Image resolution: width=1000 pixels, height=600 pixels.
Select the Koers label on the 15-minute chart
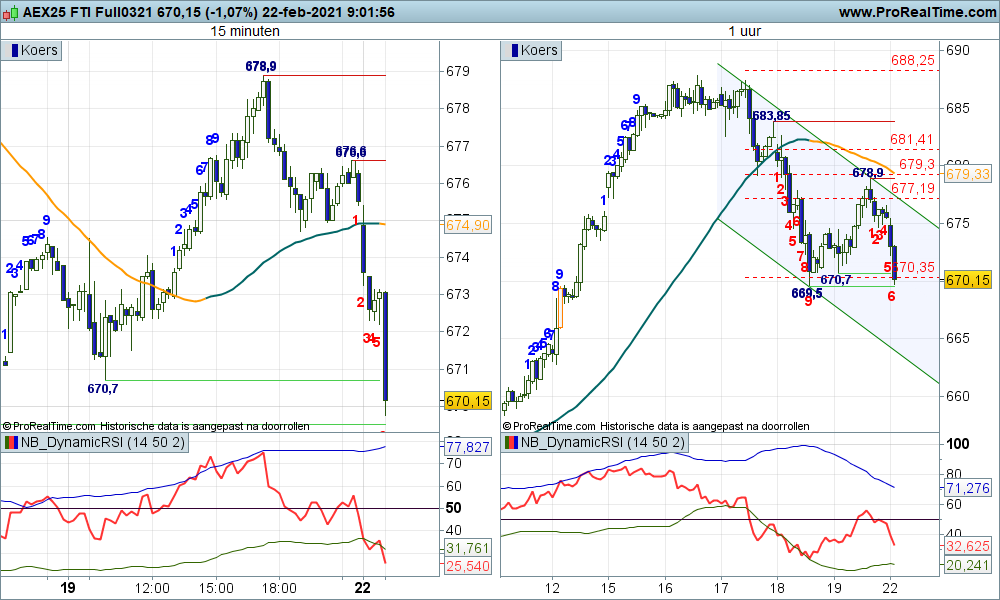click(39, 50)
